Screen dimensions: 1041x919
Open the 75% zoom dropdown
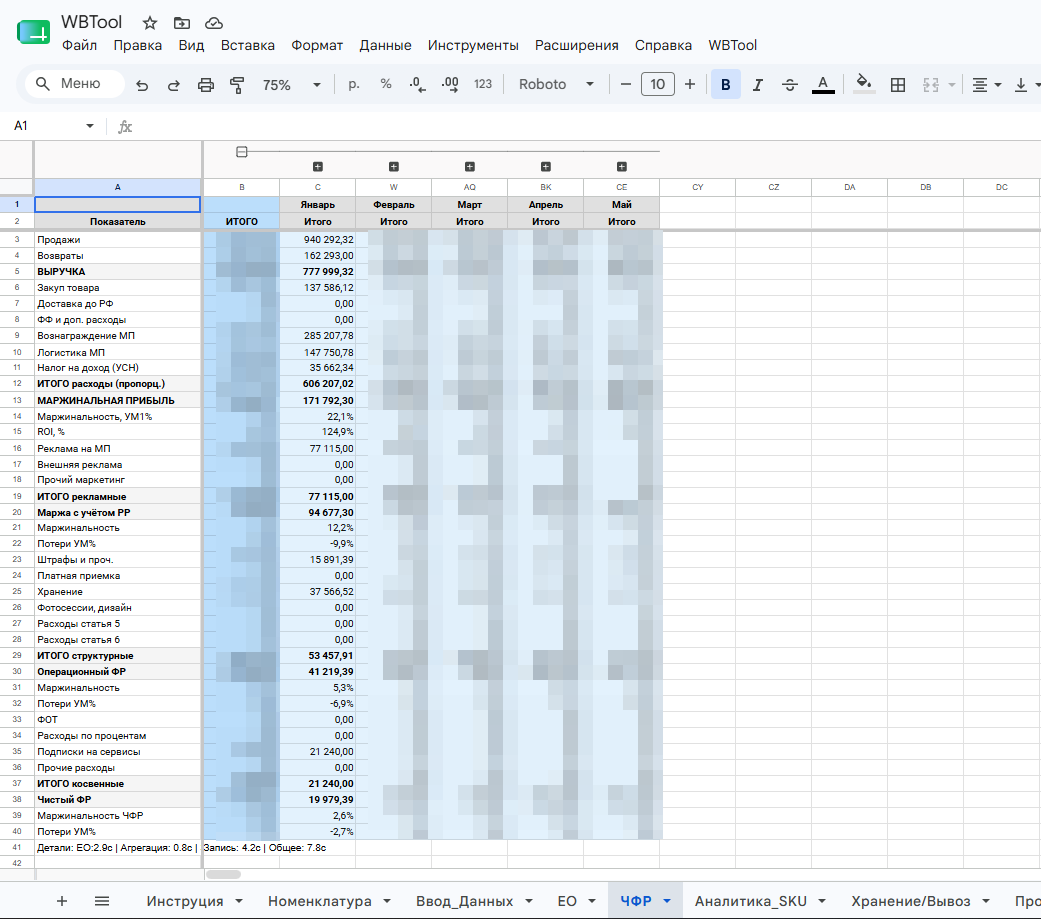[291, 85]
